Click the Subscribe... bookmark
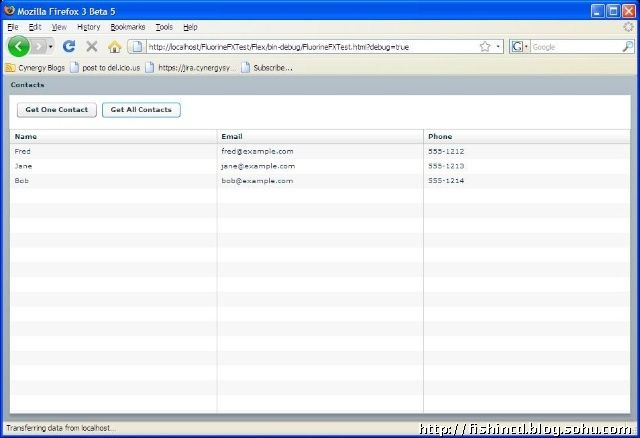Viewport: 640px width, 438px height. [x=267, y=68]
